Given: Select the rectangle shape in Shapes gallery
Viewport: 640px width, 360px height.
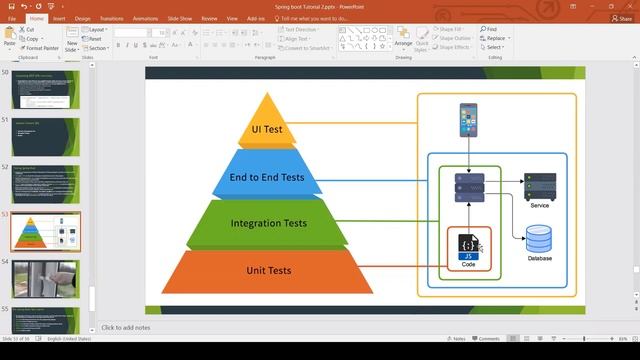Looking at the screenshot, I should pos(367,30).
